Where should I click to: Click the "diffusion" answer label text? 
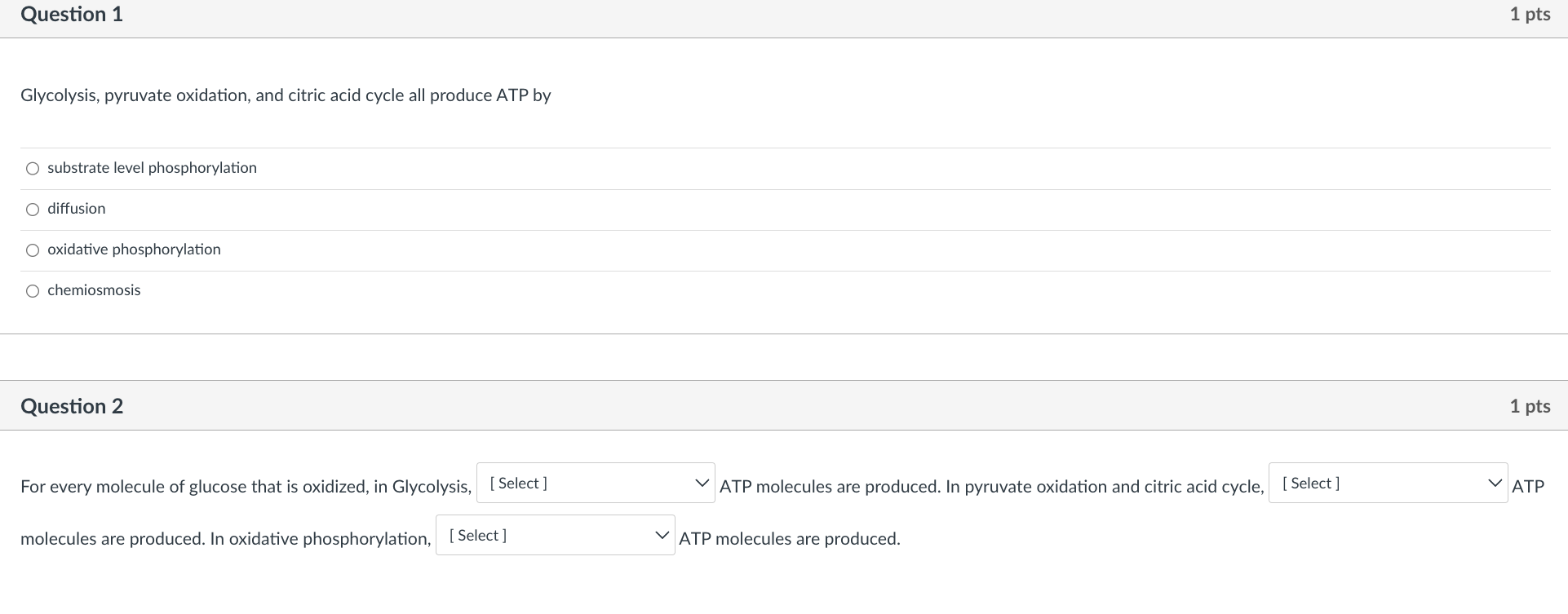click(x=77, y=209)
